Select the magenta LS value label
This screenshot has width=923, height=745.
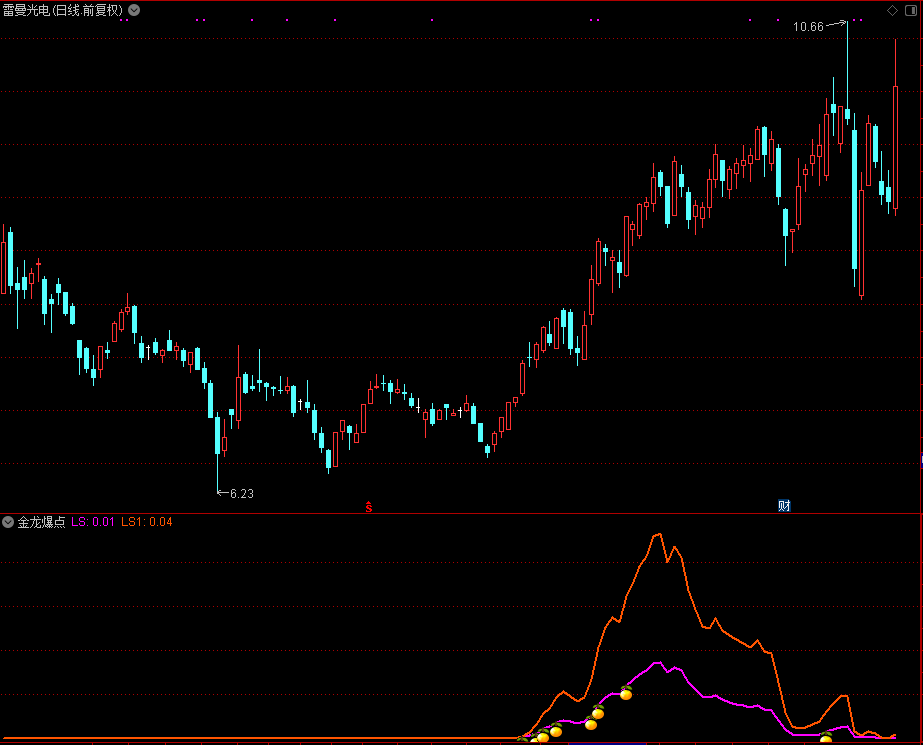pos(93,522)
